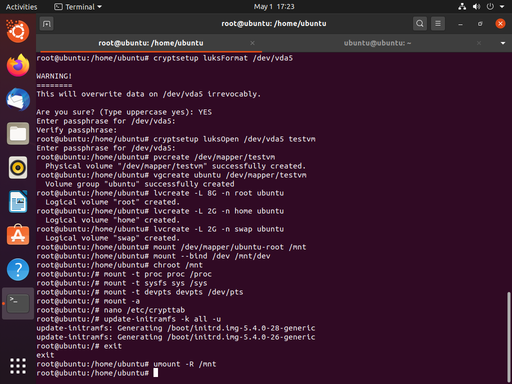Close the terminal window
This screenshot has height=384, width=512.
(500, 24)
